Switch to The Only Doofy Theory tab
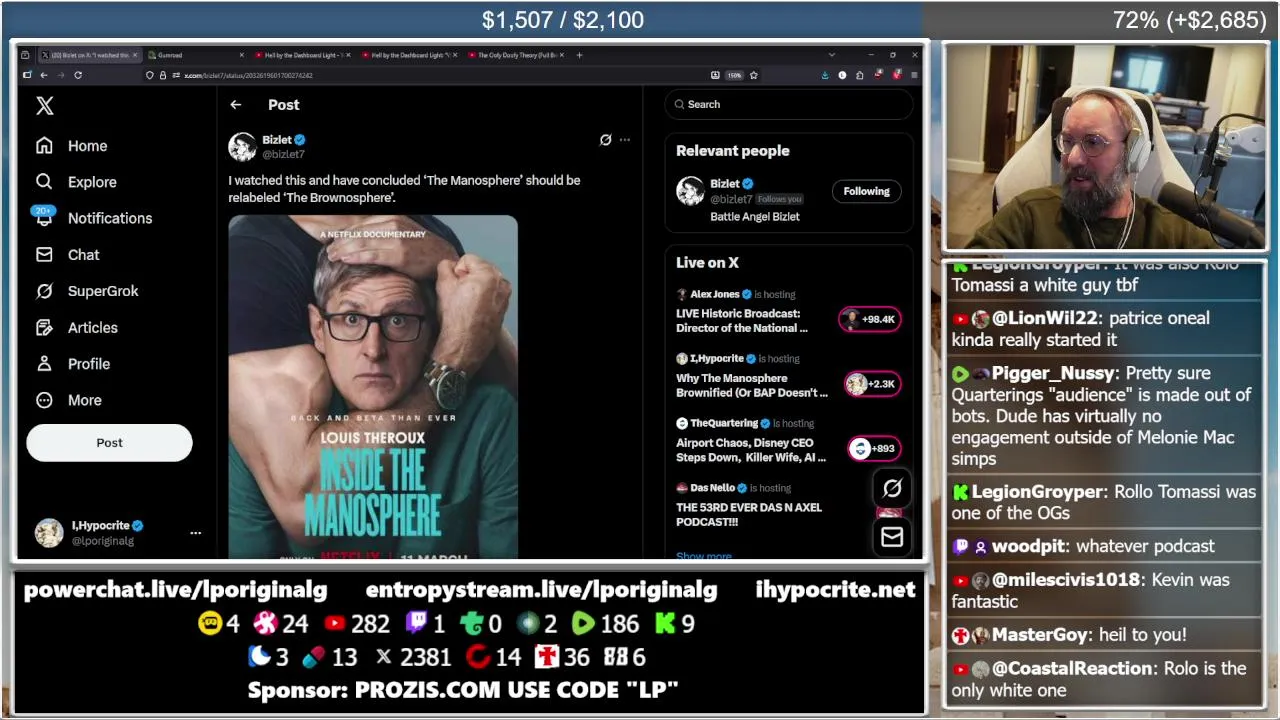Viewport: 1280px width, 720px height. coord(517,55)
